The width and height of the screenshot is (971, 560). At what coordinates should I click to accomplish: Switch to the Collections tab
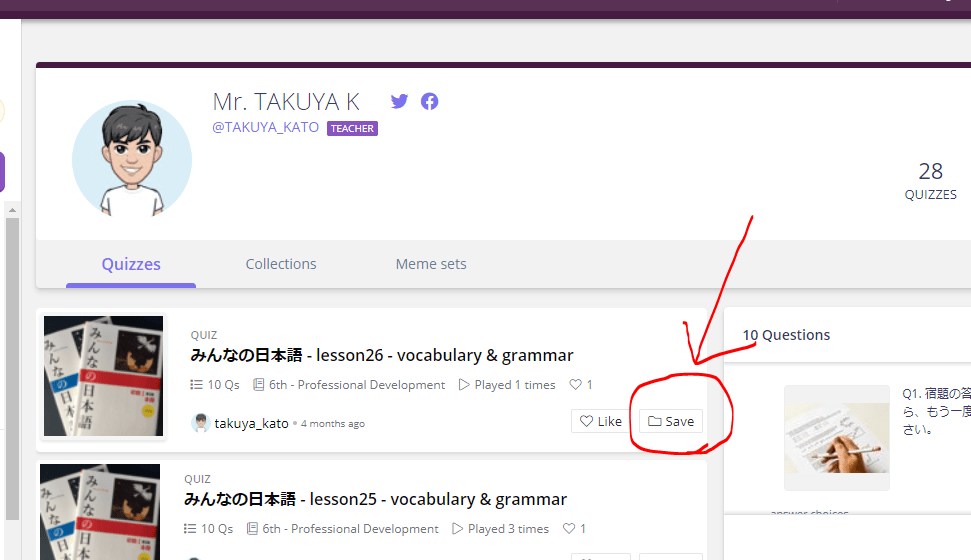click(281, 264)
